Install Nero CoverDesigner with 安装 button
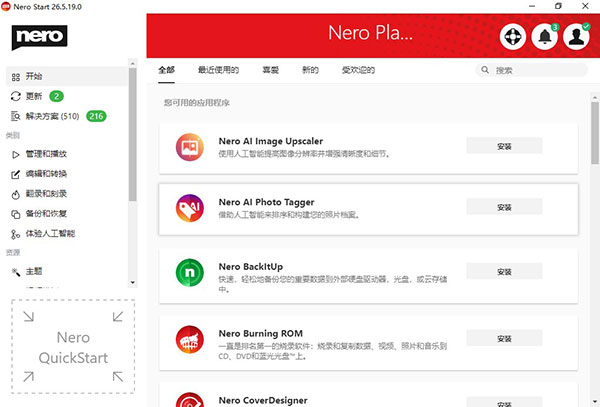This screenshot has width=600, height=407. [504, 402]
